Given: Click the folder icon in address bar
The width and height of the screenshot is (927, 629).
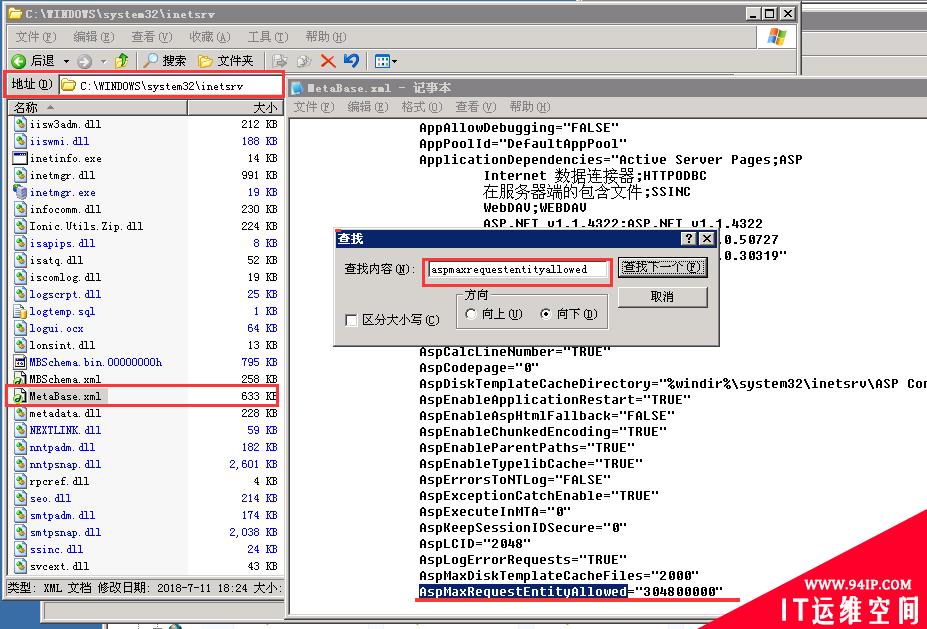Looking at the screenshot, I should pyautogui.click(x=69, y=86).
